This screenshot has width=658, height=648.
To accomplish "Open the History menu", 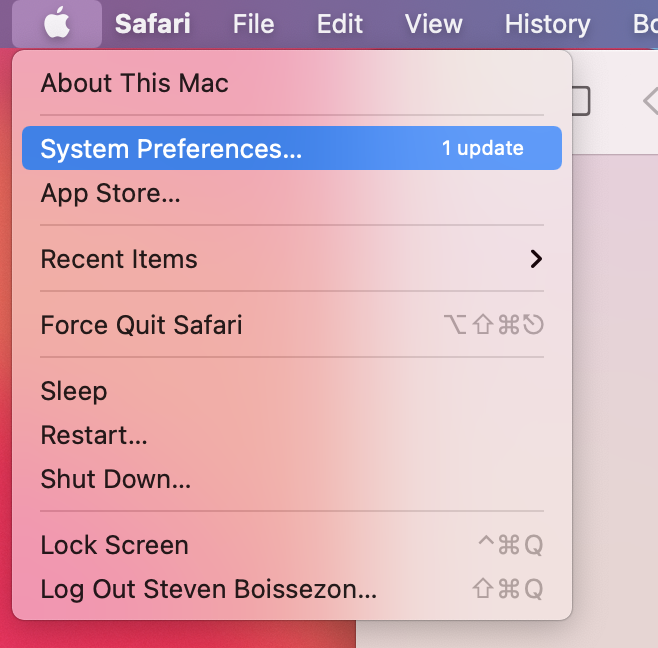I will click(547, 24).
